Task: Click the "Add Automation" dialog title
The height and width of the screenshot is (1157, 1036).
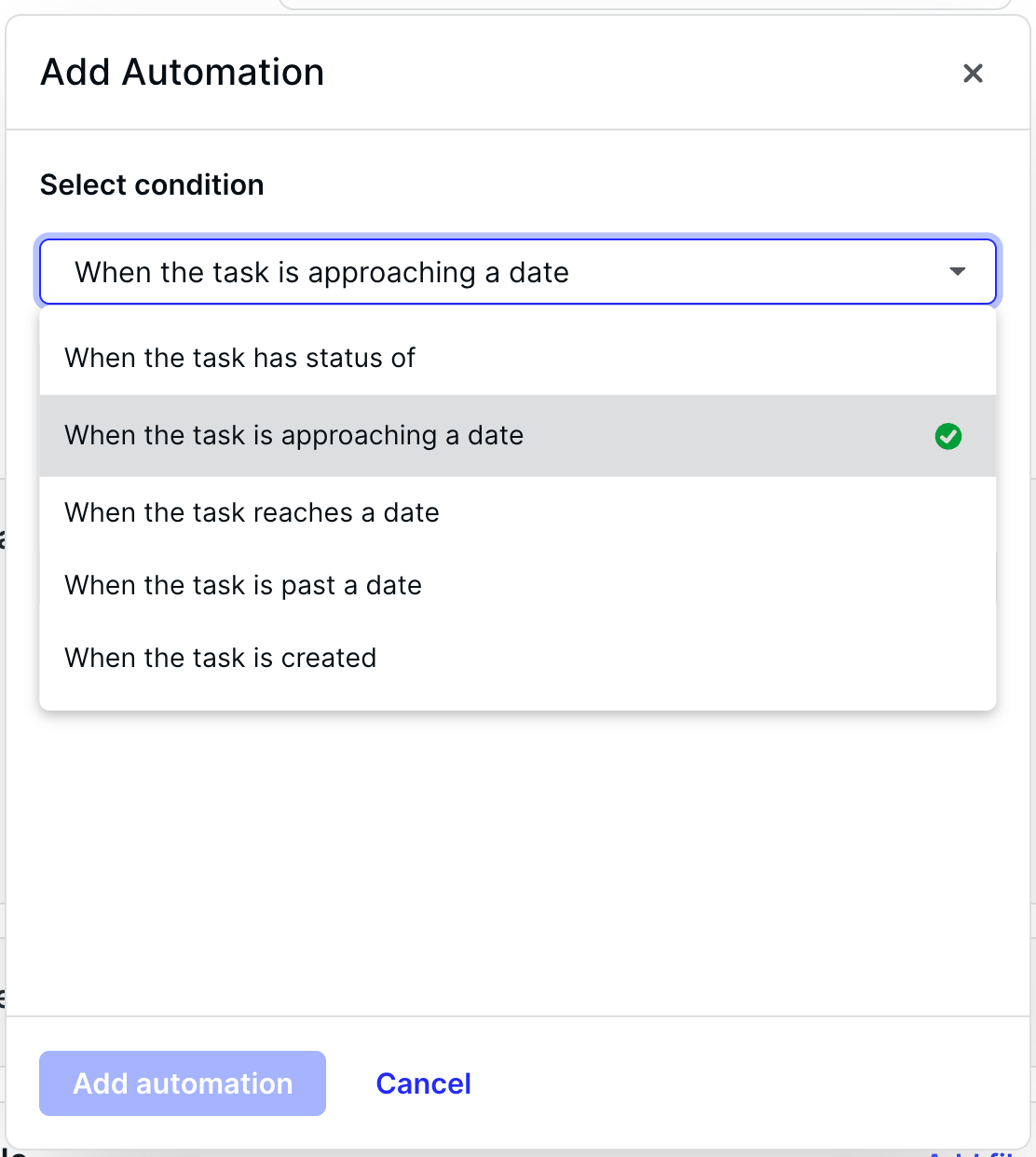Action: click(183, 73)
